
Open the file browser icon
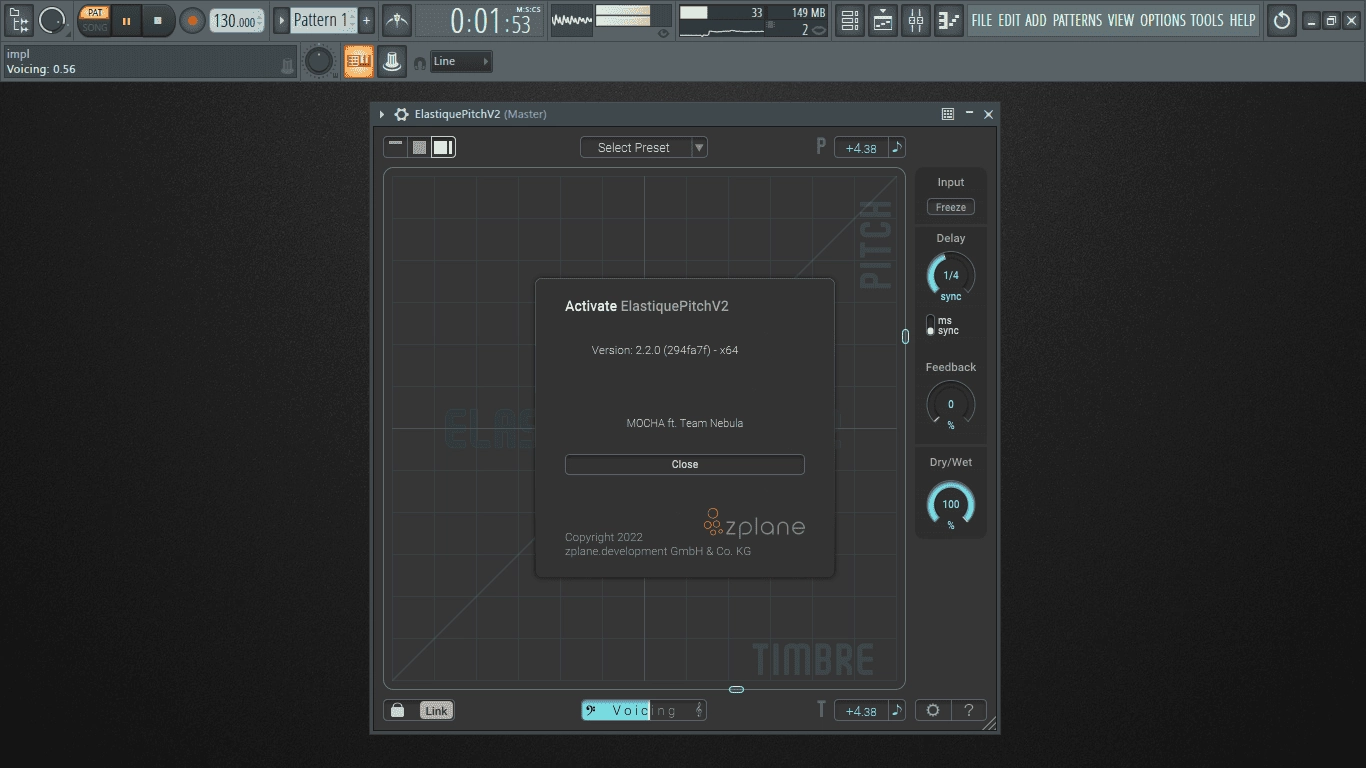[x=18, y=20]
